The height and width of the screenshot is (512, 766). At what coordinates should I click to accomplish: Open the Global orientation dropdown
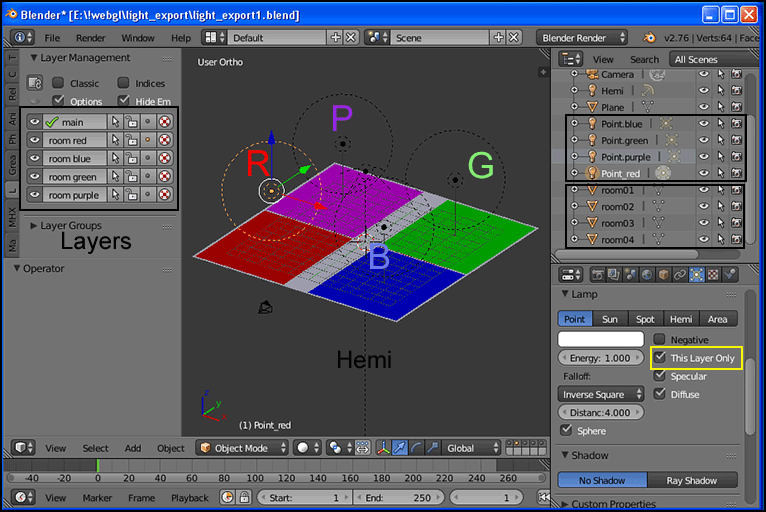pos(472,448)
